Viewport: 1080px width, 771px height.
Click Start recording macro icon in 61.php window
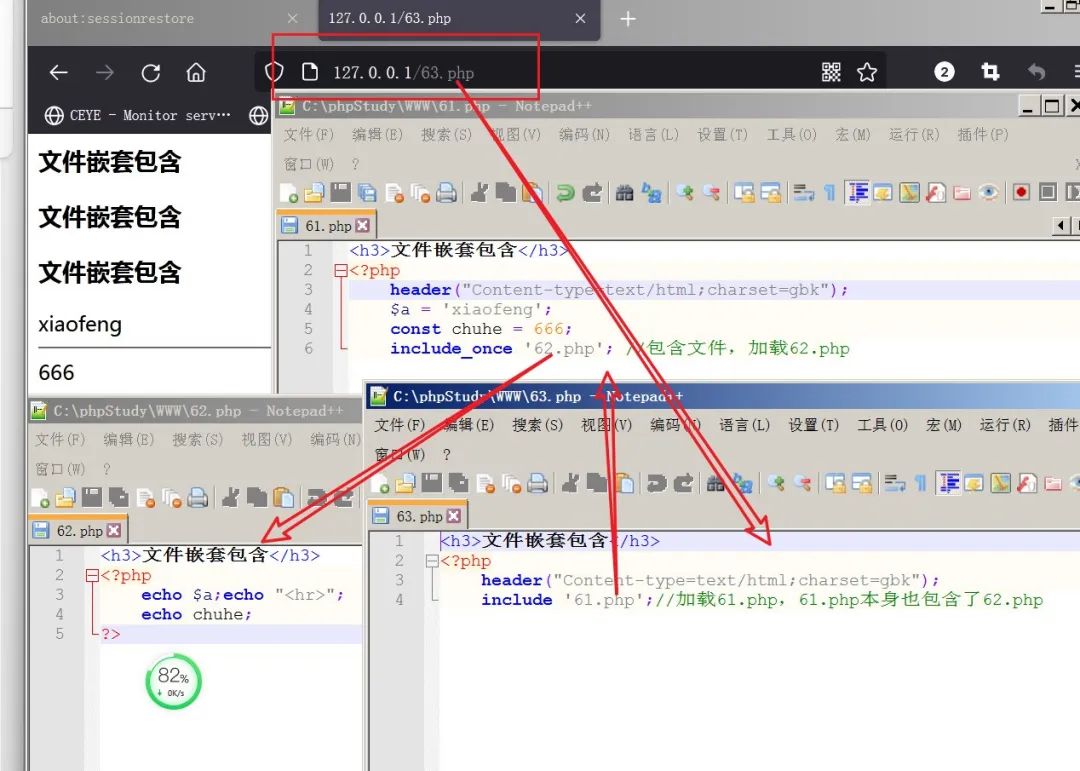pyautogui.click(x=1021, y=192)
